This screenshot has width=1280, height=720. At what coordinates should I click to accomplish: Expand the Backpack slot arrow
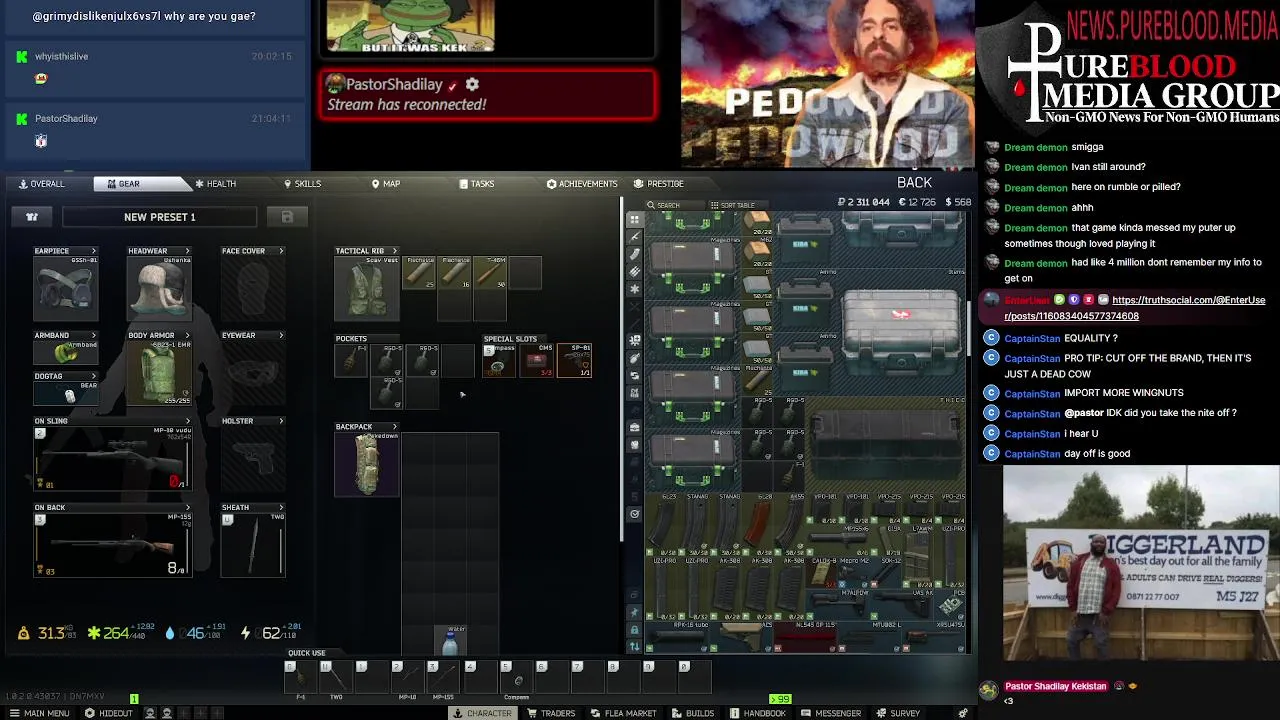pyautogui.click(x=394, y=427)
